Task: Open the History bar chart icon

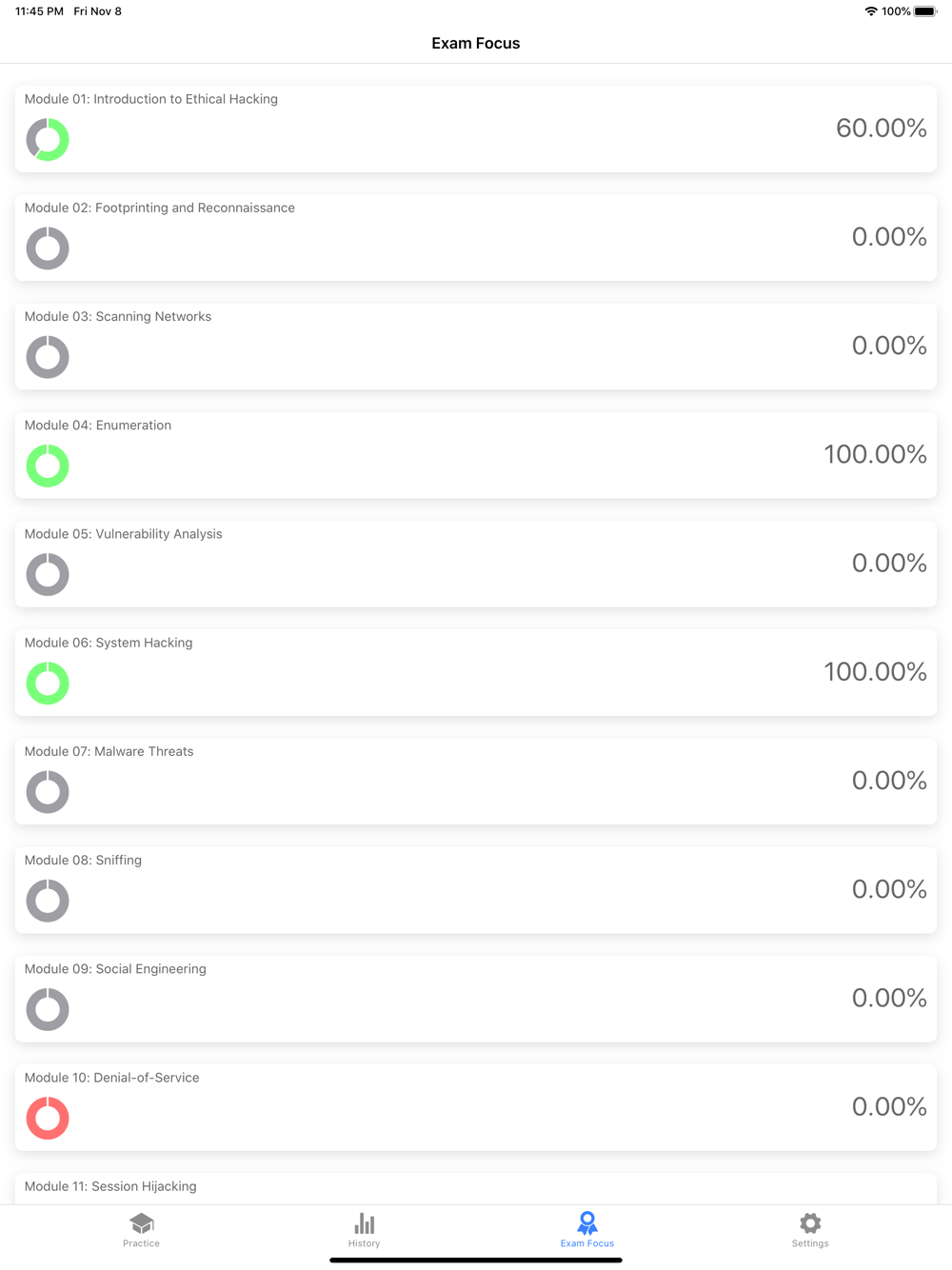Action: pyautogui.click(x=364, y=1222)
